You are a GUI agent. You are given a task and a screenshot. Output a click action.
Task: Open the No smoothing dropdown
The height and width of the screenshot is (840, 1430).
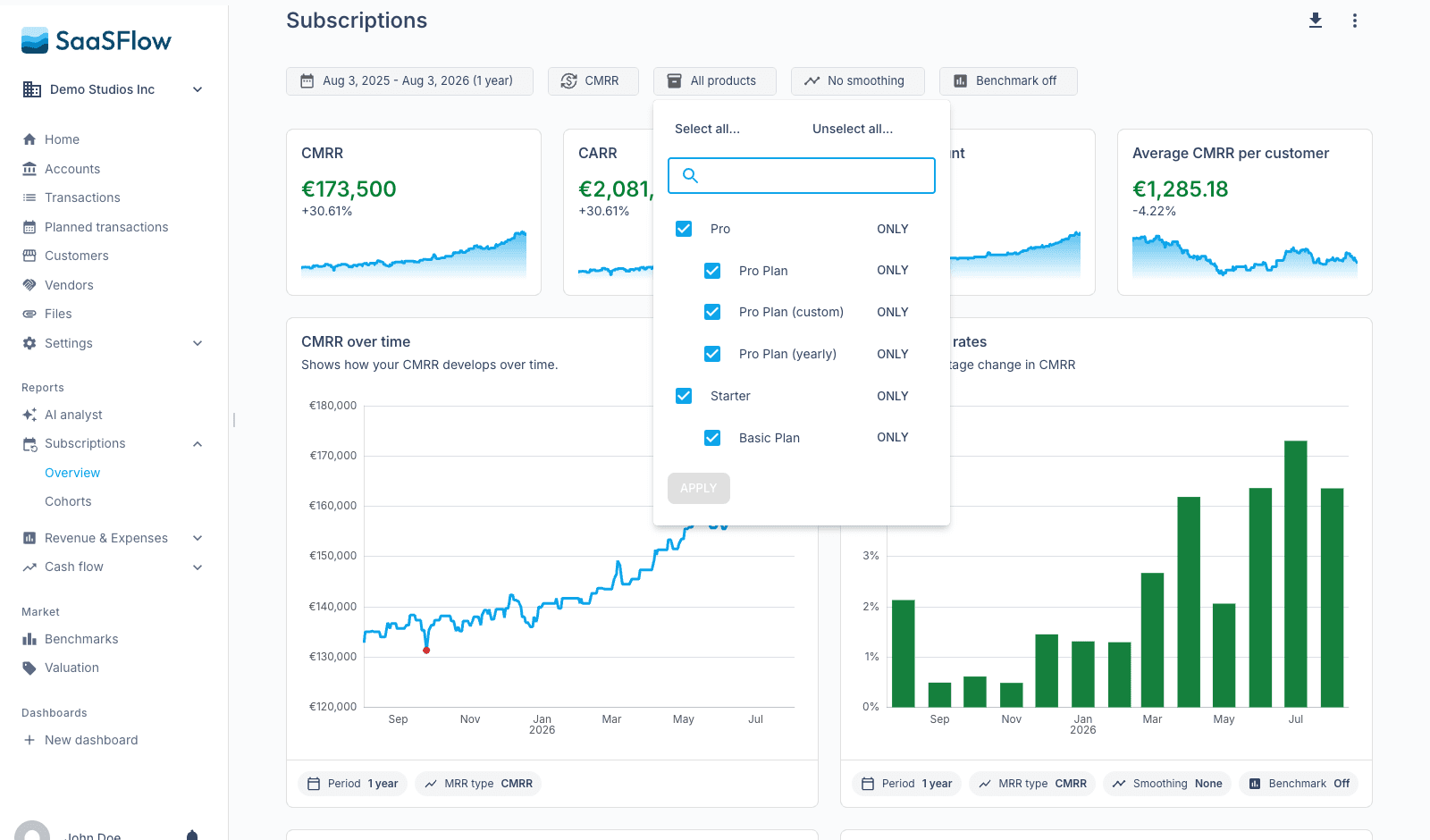click(857, 81)
